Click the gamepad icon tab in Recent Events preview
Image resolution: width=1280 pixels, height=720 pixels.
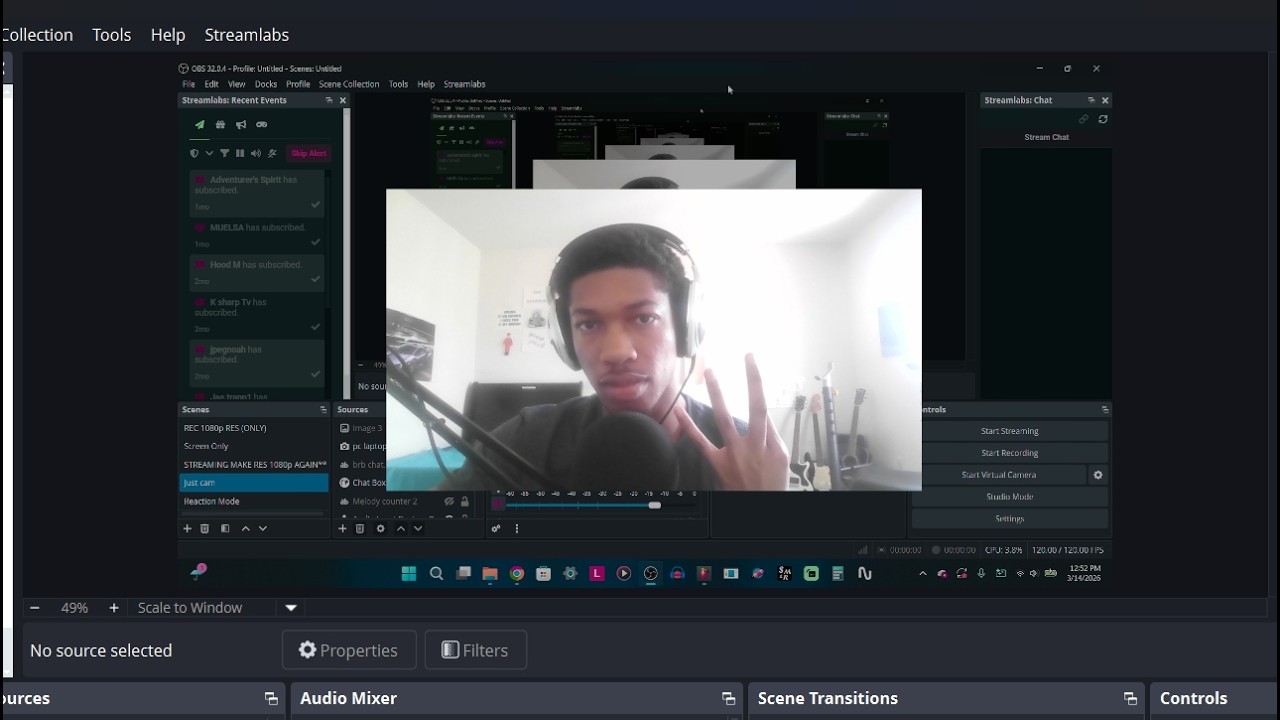pyautogui.click(x=262, y=125)
